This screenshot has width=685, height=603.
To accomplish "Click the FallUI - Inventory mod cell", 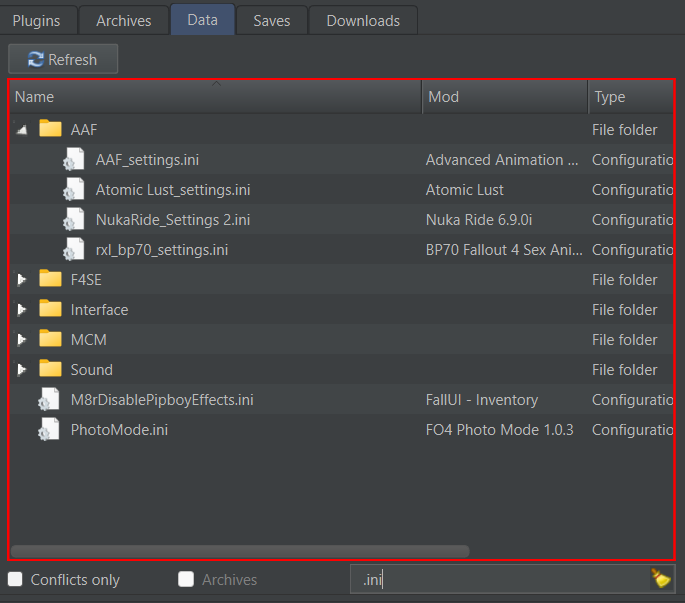I will (482, 400).
